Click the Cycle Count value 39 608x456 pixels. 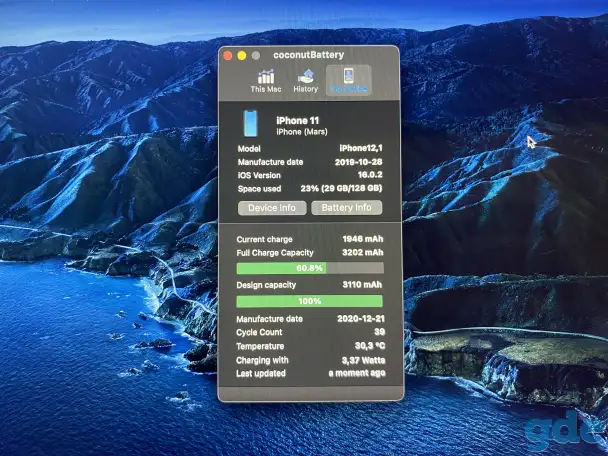tap(379, 332)
